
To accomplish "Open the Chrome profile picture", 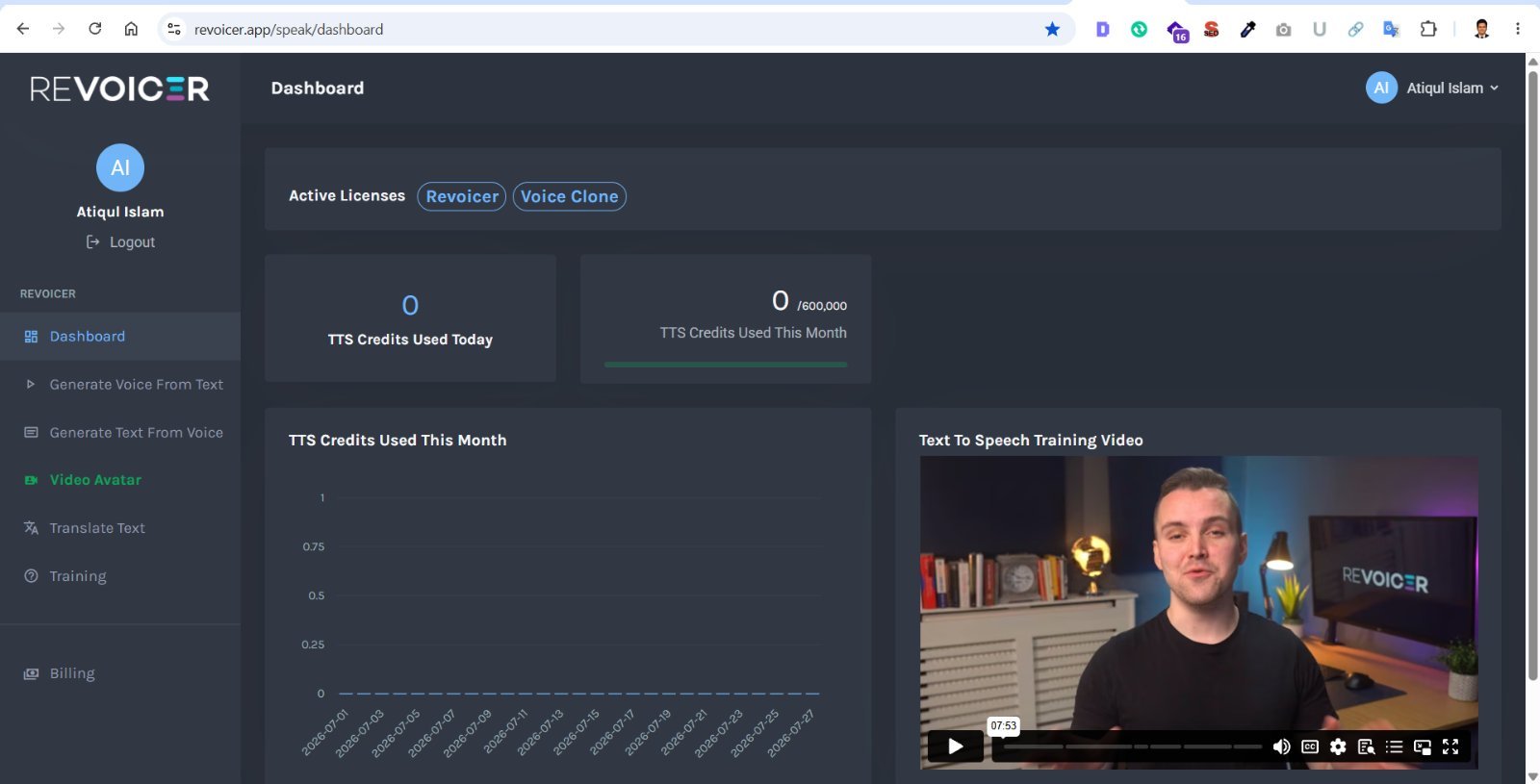I will [1482, 29].
